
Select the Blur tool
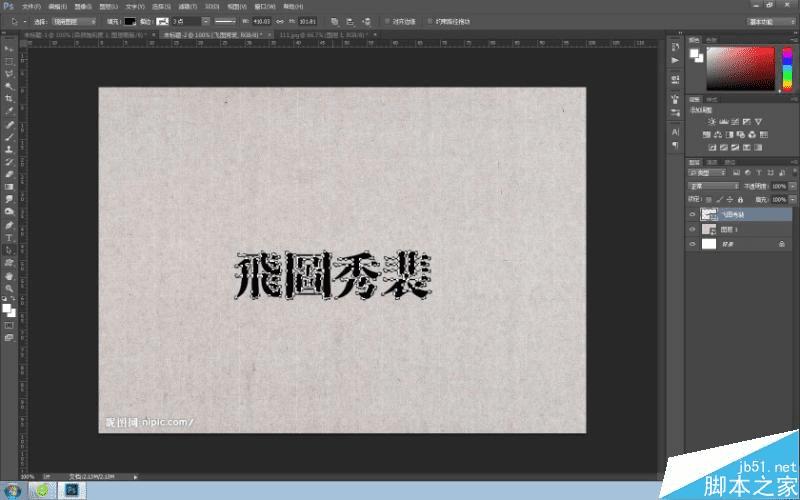click(x=9, y=199)
